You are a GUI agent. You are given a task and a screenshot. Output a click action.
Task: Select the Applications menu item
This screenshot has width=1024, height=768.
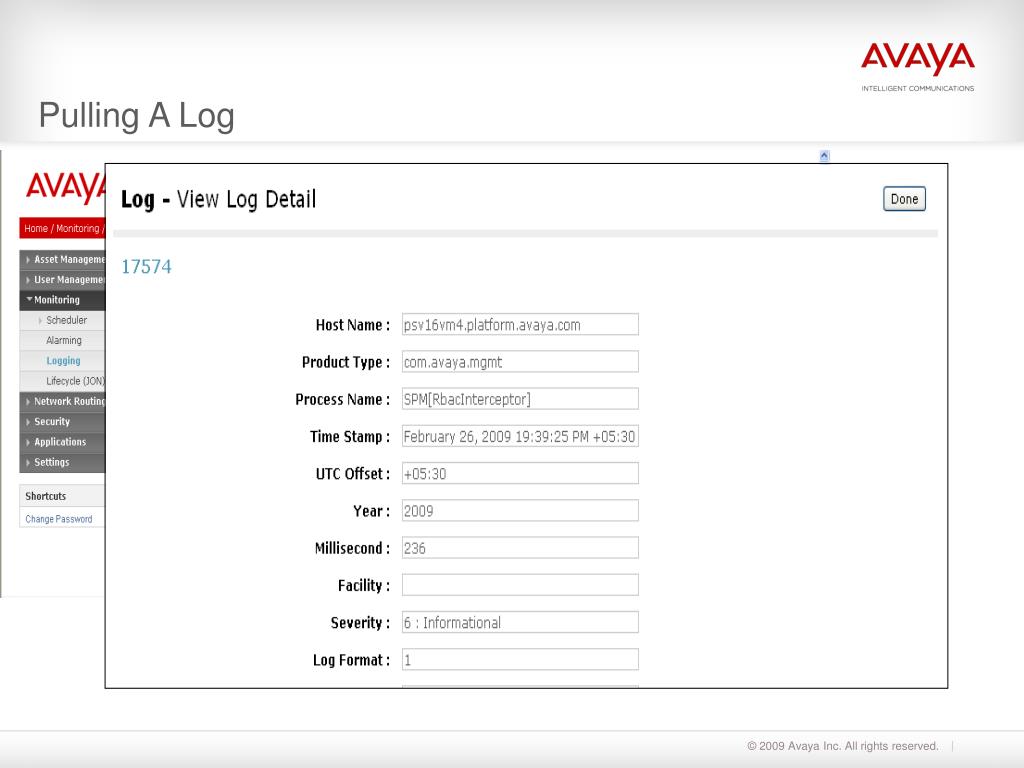(60, 441)
